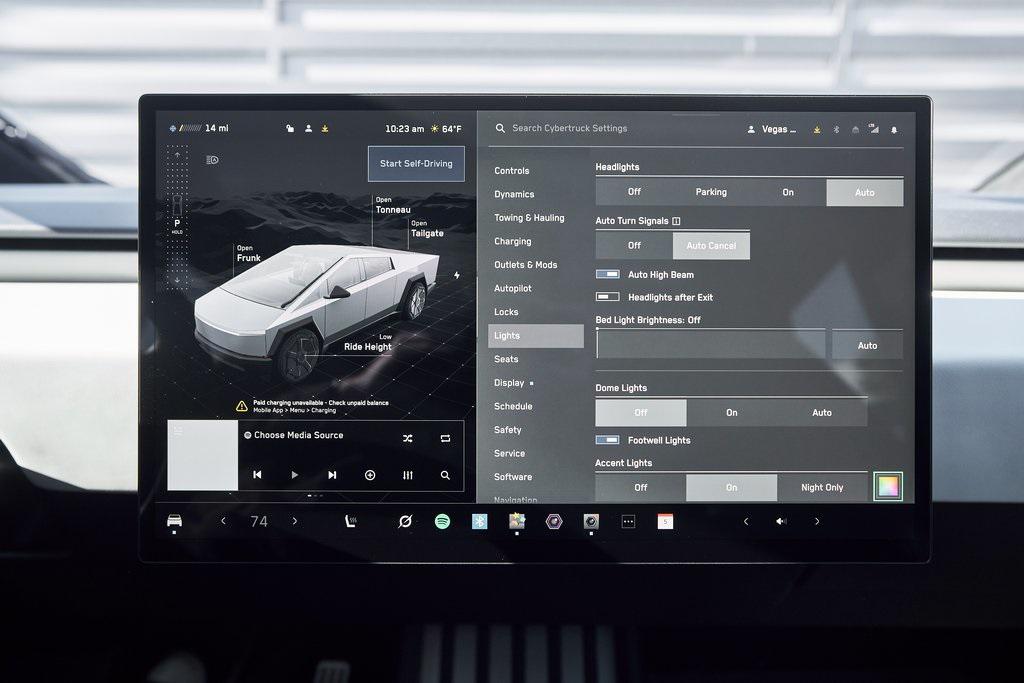
Task: Tap the car controls icon in the dock
Action: coord(174,521)
